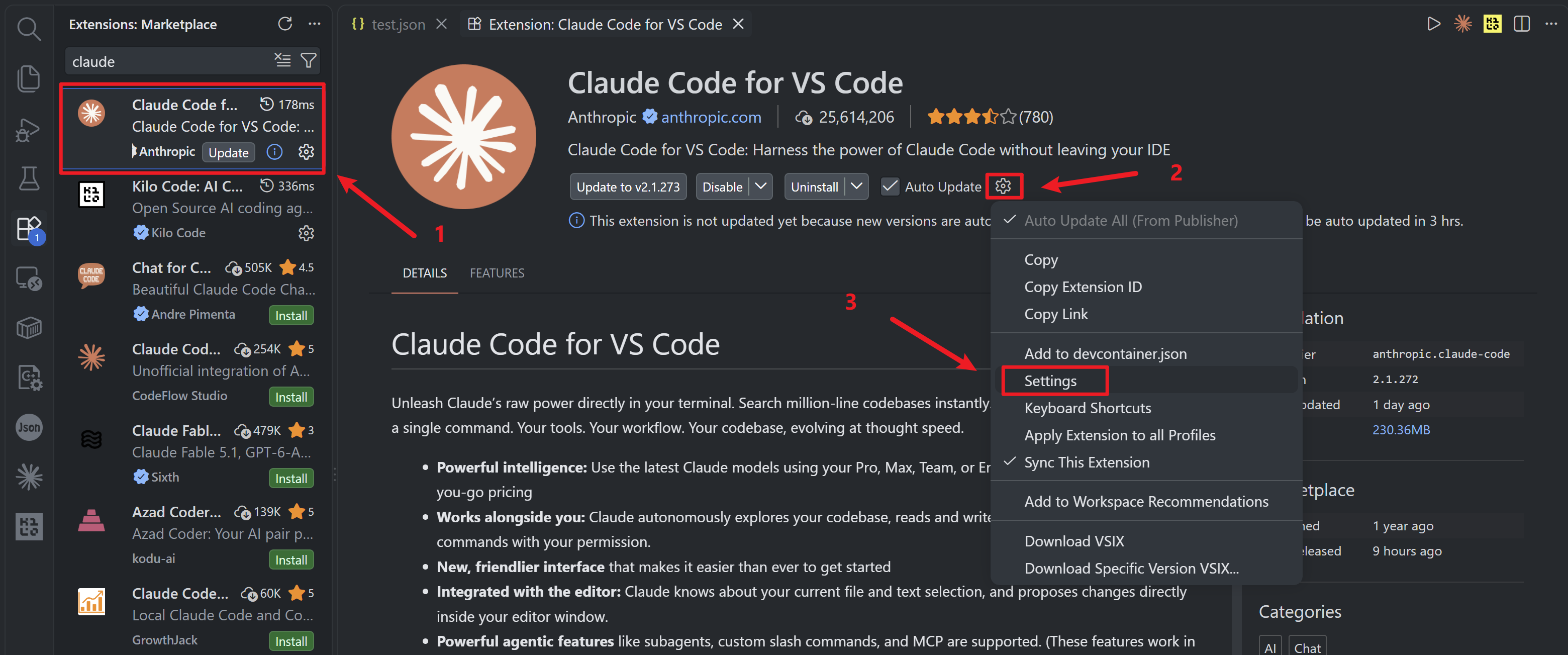This screenshot has height=655, width=1568.
Task: Open manage gear on Kilo Code item
Action: point(306,233)
